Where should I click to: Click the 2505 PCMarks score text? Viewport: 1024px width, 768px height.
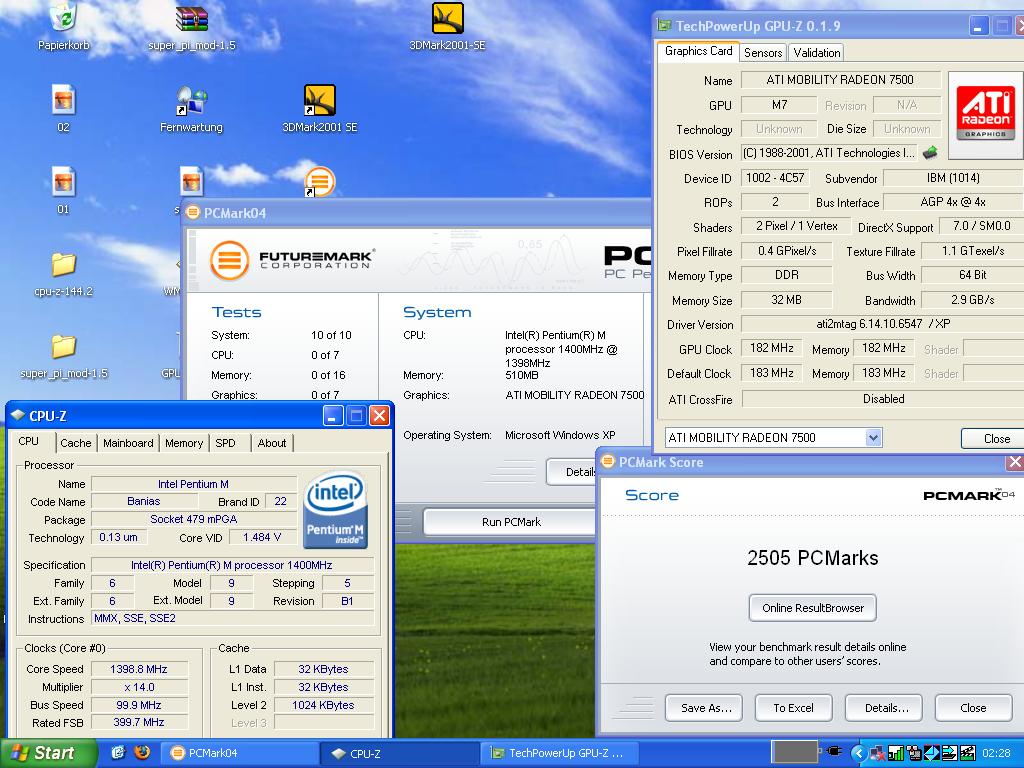click(x=812, y=558)
